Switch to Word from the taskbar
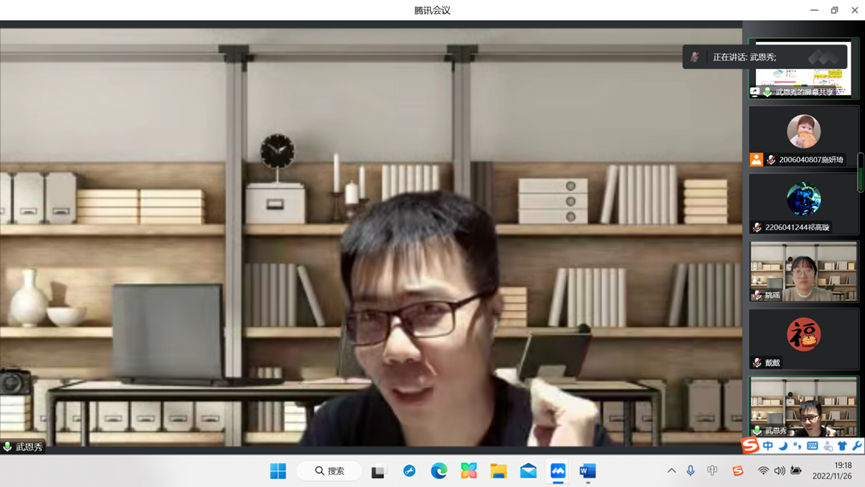865x487 pixels. (588, 471)
